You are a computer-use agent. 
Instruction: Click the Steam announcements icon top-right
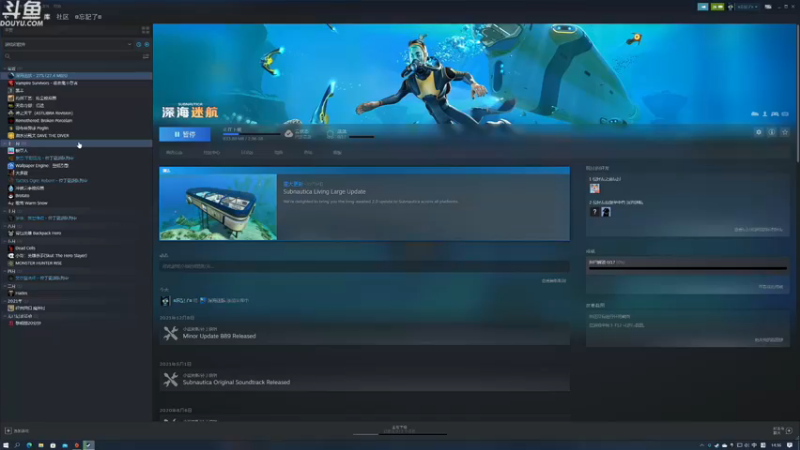703,7
